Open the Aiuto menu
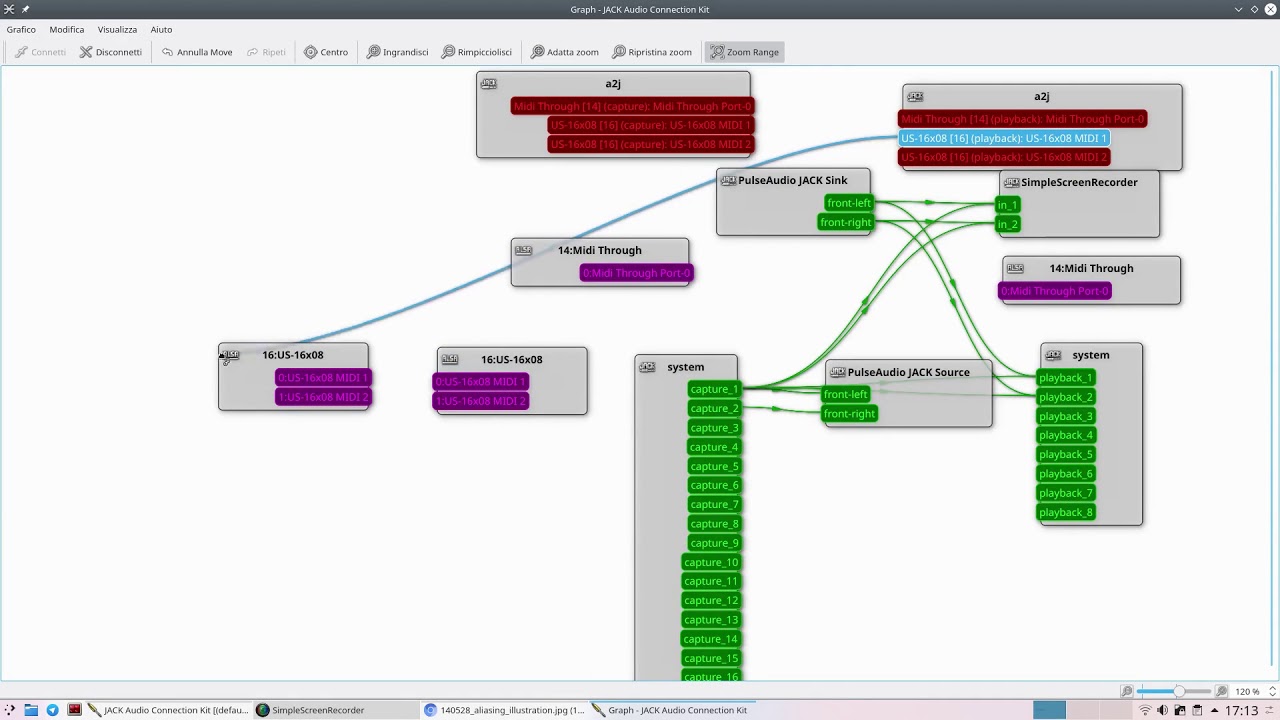 (161, 29)
